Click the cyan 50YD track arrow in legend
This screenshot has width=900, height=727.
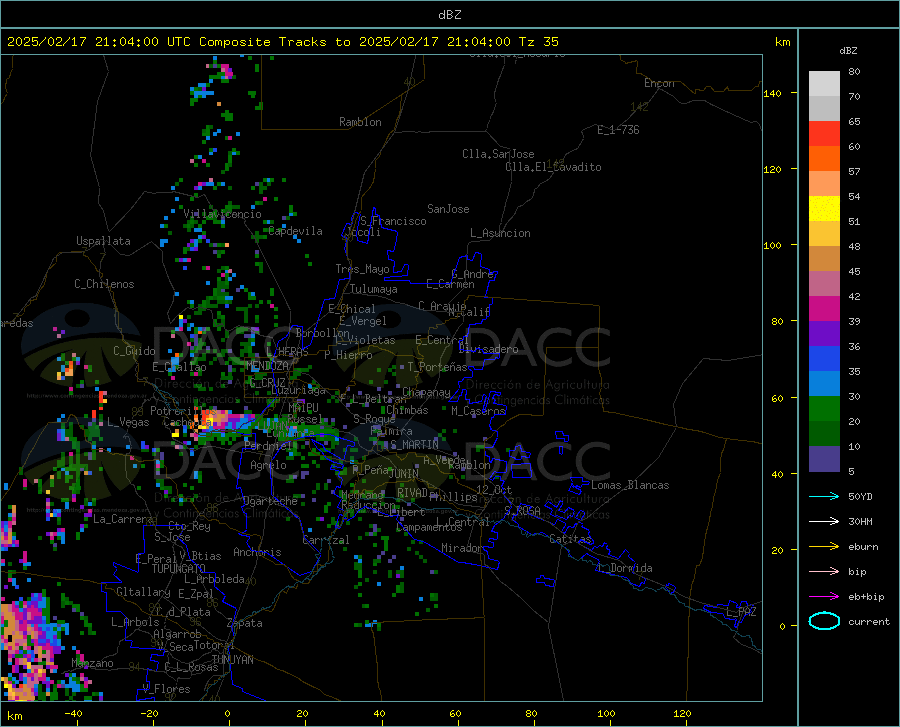pos(824,496)
